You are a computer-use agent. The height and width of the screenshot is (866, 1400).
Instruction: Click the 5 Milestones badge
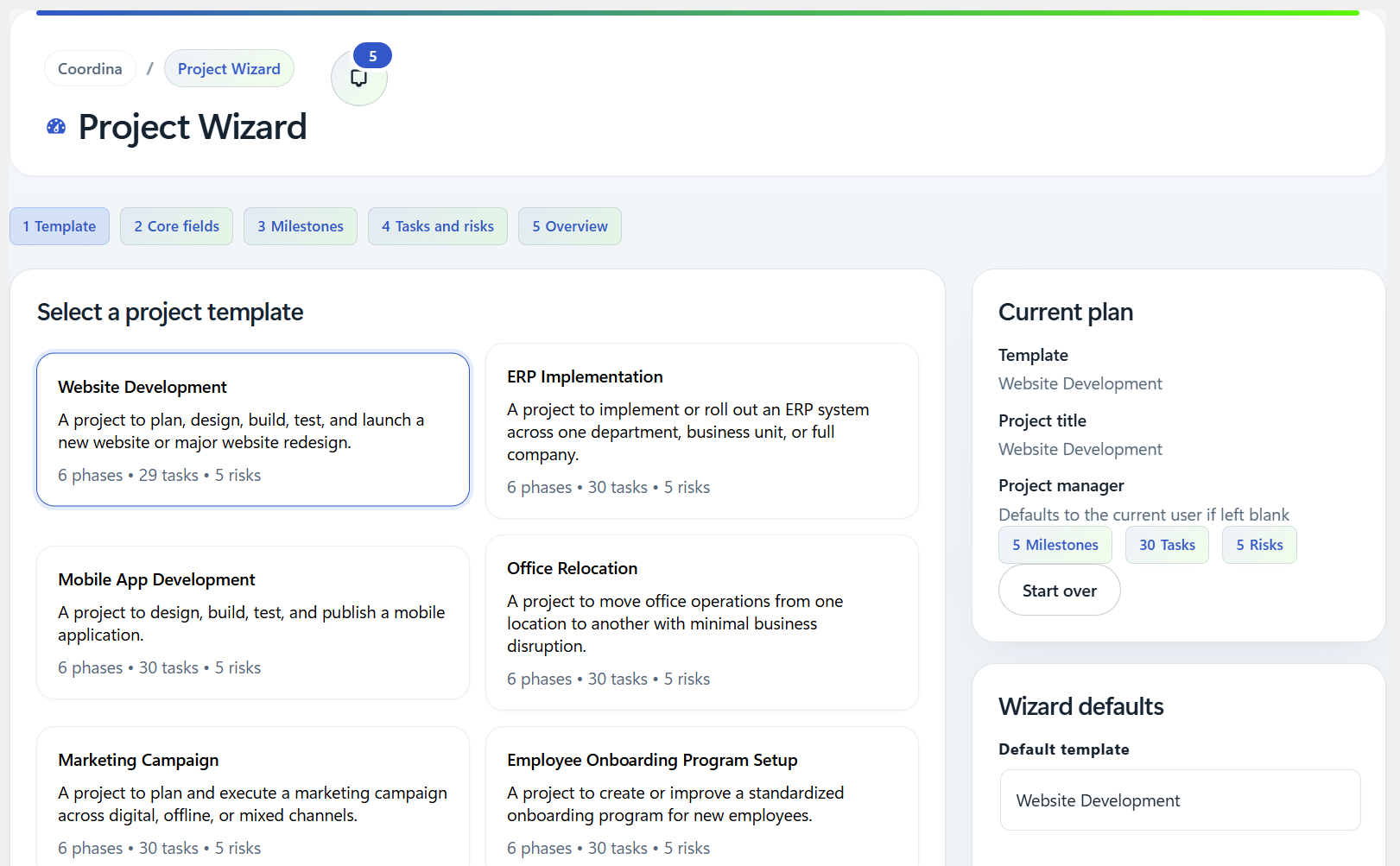[x=1055, y=545]
